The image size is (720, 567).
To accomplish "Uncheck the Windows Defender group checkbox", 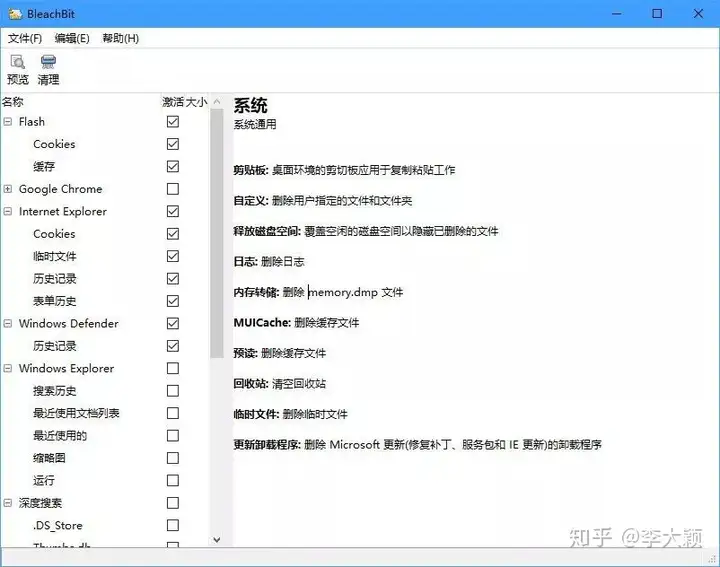I will [173, 324].
